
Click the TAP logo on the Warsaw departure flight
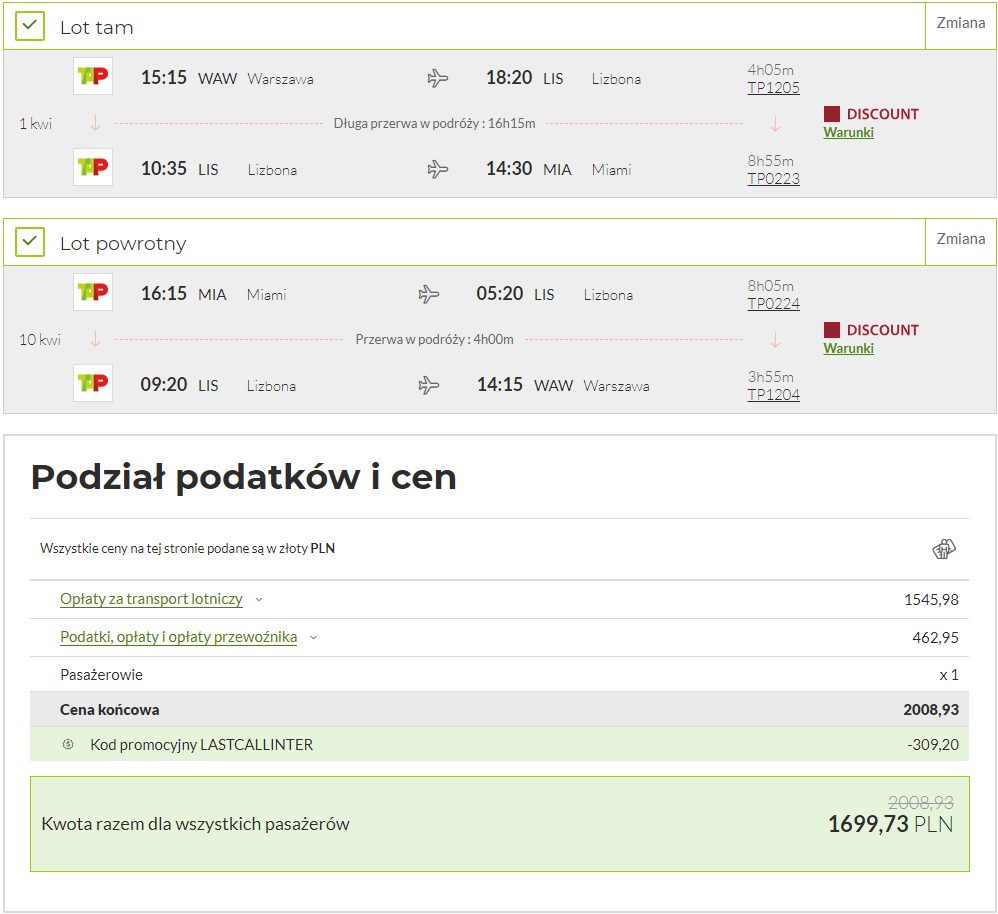(x=92, y=76)
